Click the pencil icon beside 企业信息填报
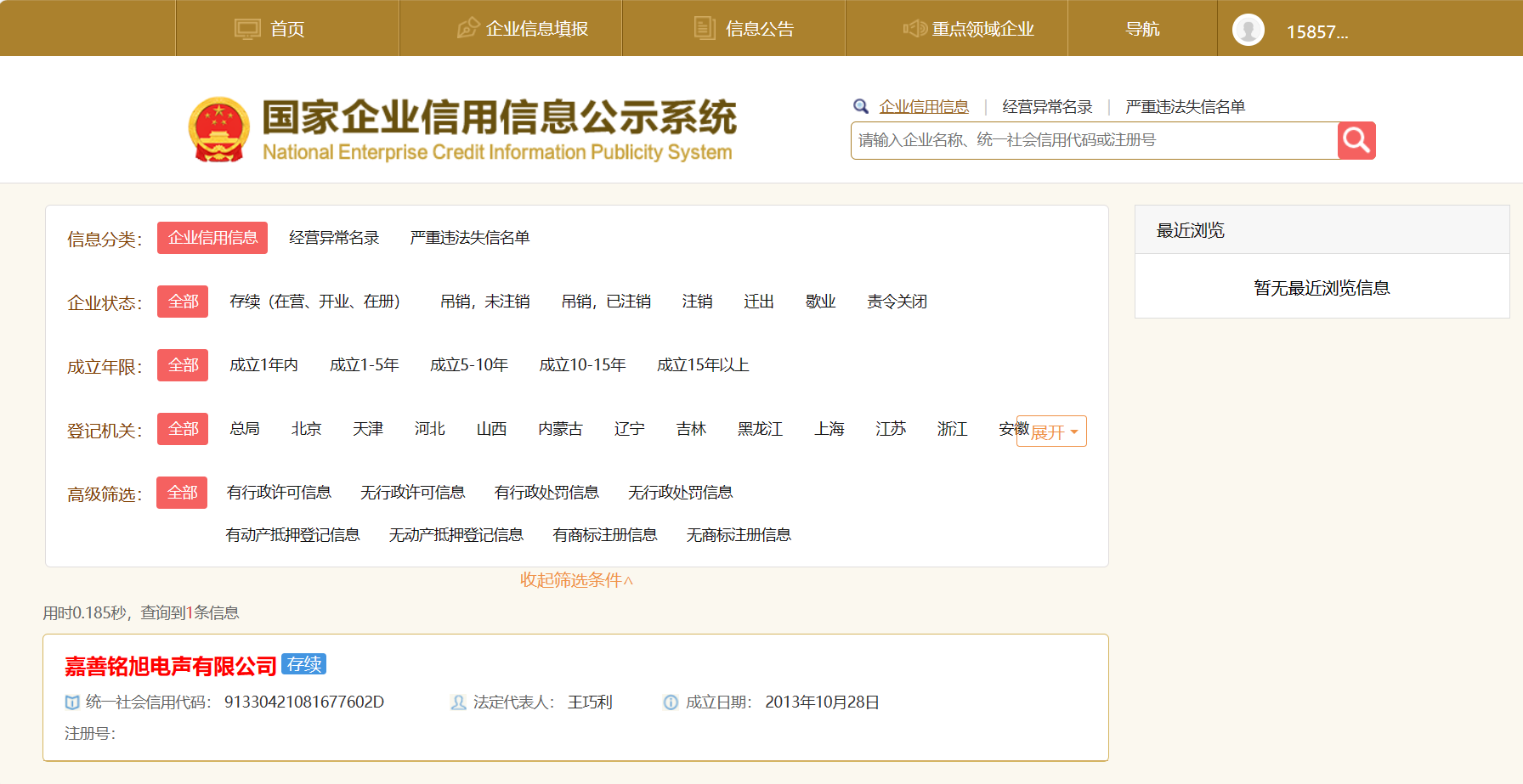Screen dimensions: 1523x784 [x=468, y=28]
